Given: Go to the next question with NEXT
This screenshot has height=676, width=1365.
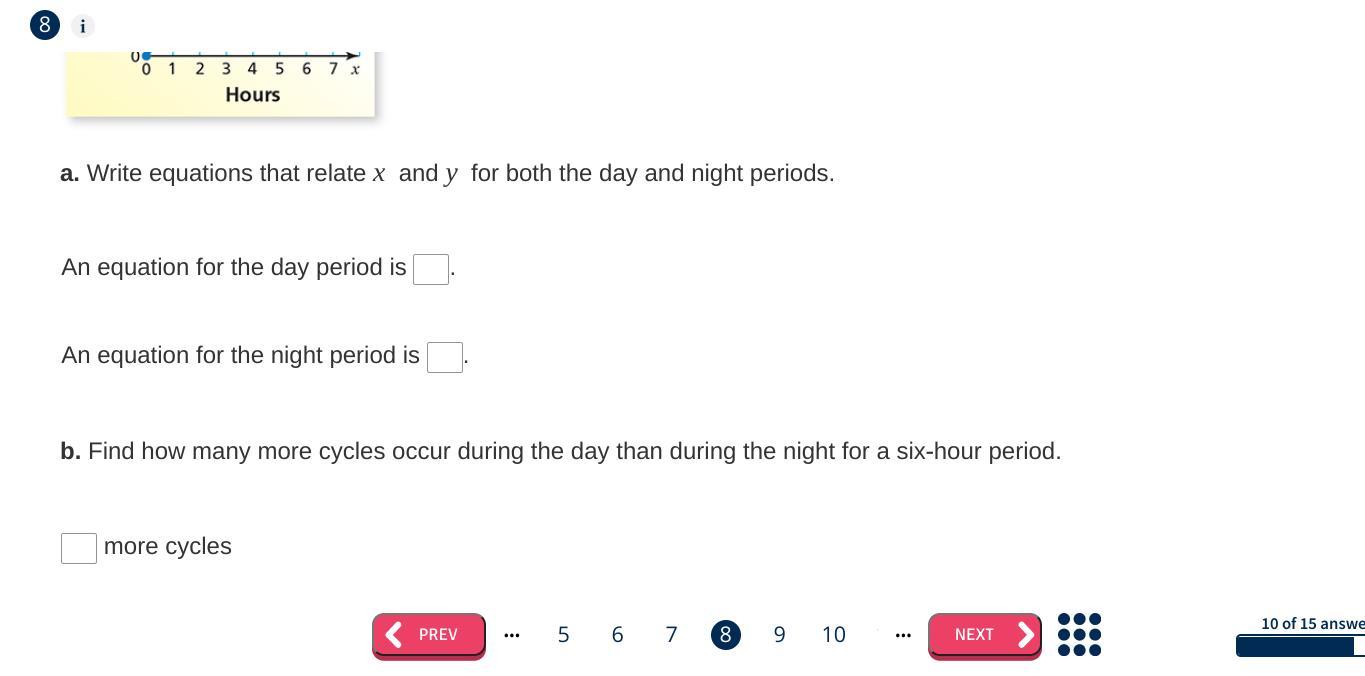Looking at the screenshot, I should [985, 635].
